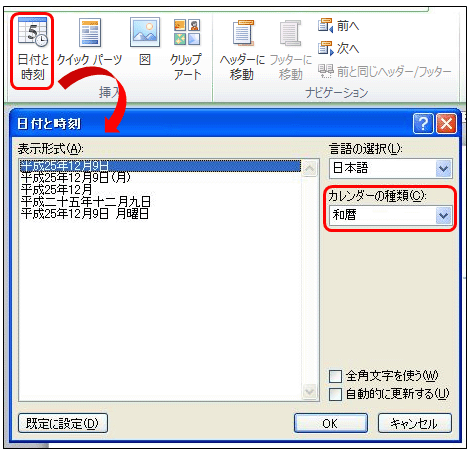
Task: Click the キャンセル button
Action: tap(415, 423)
